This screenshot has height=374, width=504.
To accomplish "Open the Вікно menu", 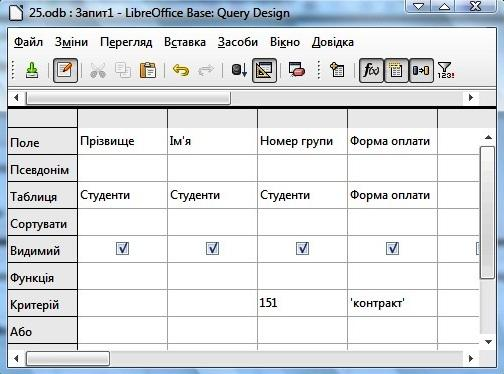I will (x=285, y=42).
